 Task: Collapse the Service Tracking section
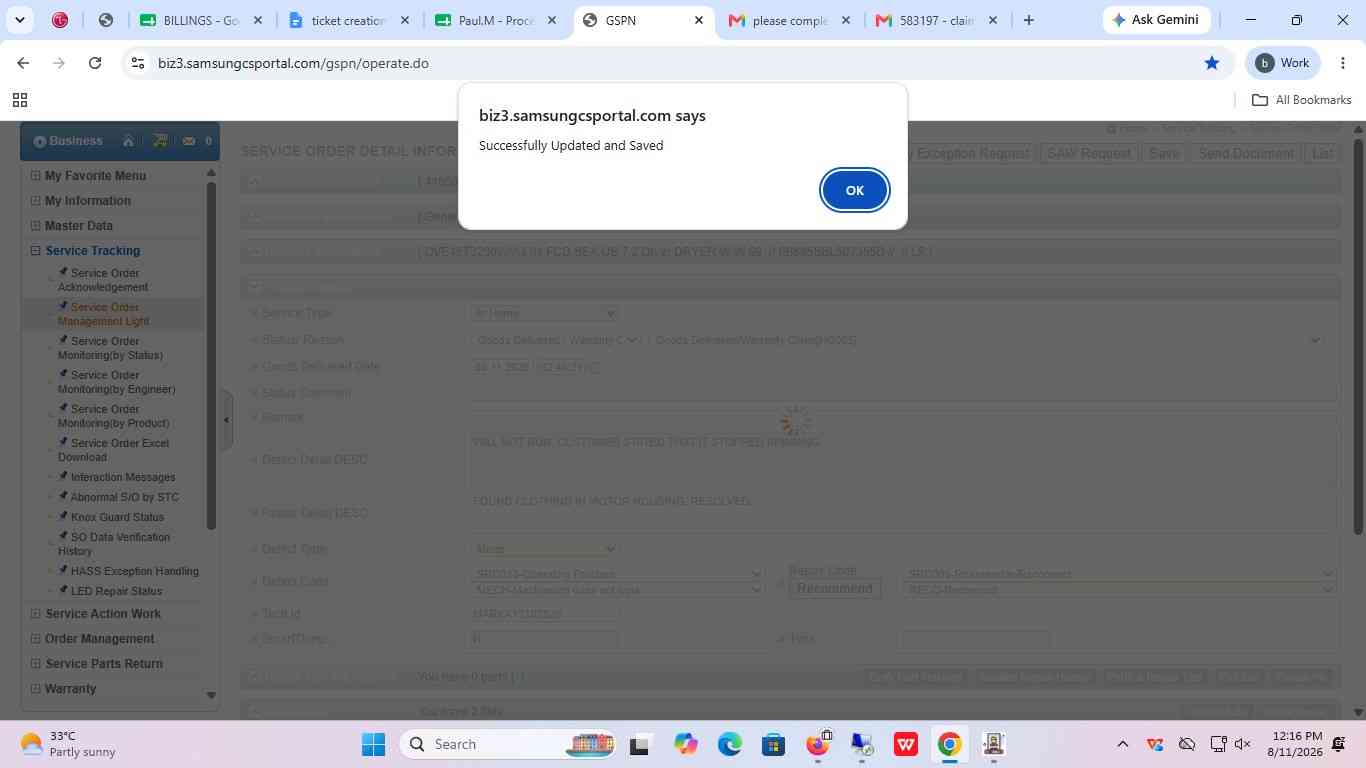[36, 251]
